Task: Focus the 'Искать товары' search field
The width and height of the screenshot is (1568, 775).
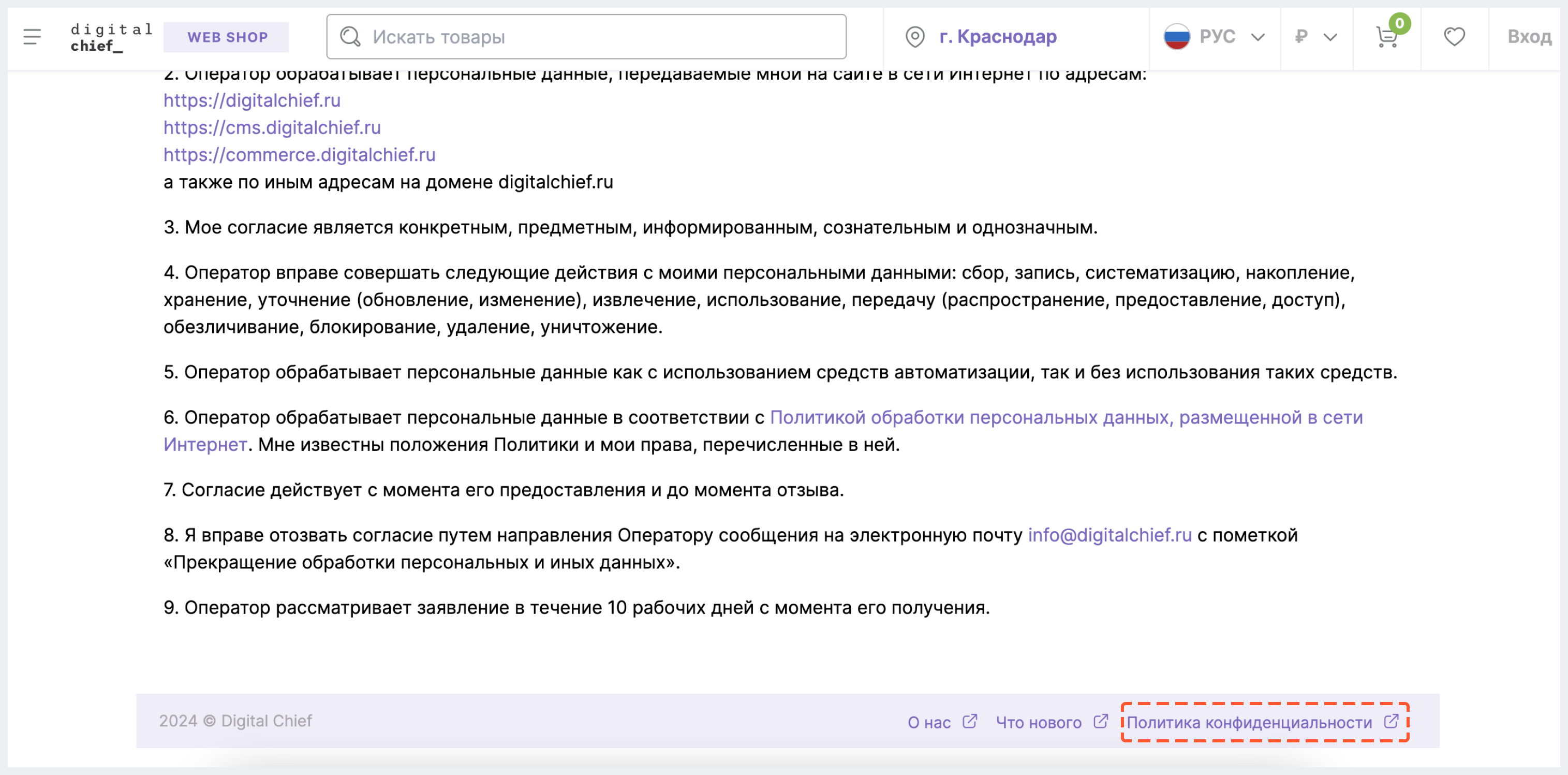Action: [x=586, y=37]
